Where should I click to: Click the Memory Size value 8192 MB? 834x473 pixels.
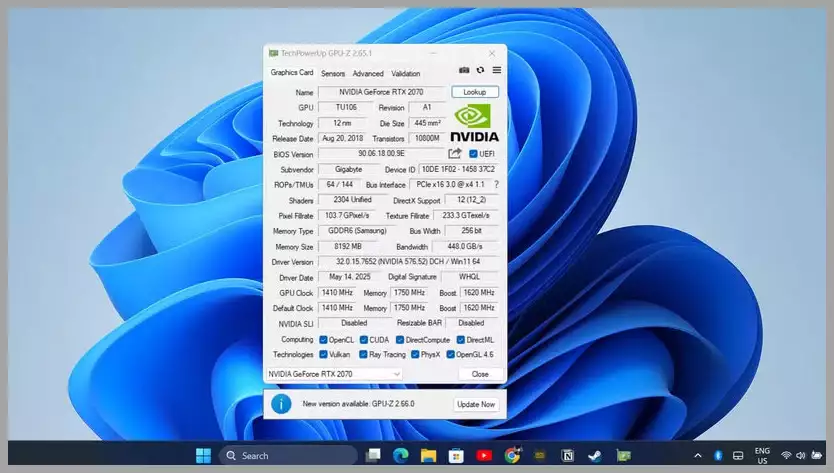tap(348, 246)
